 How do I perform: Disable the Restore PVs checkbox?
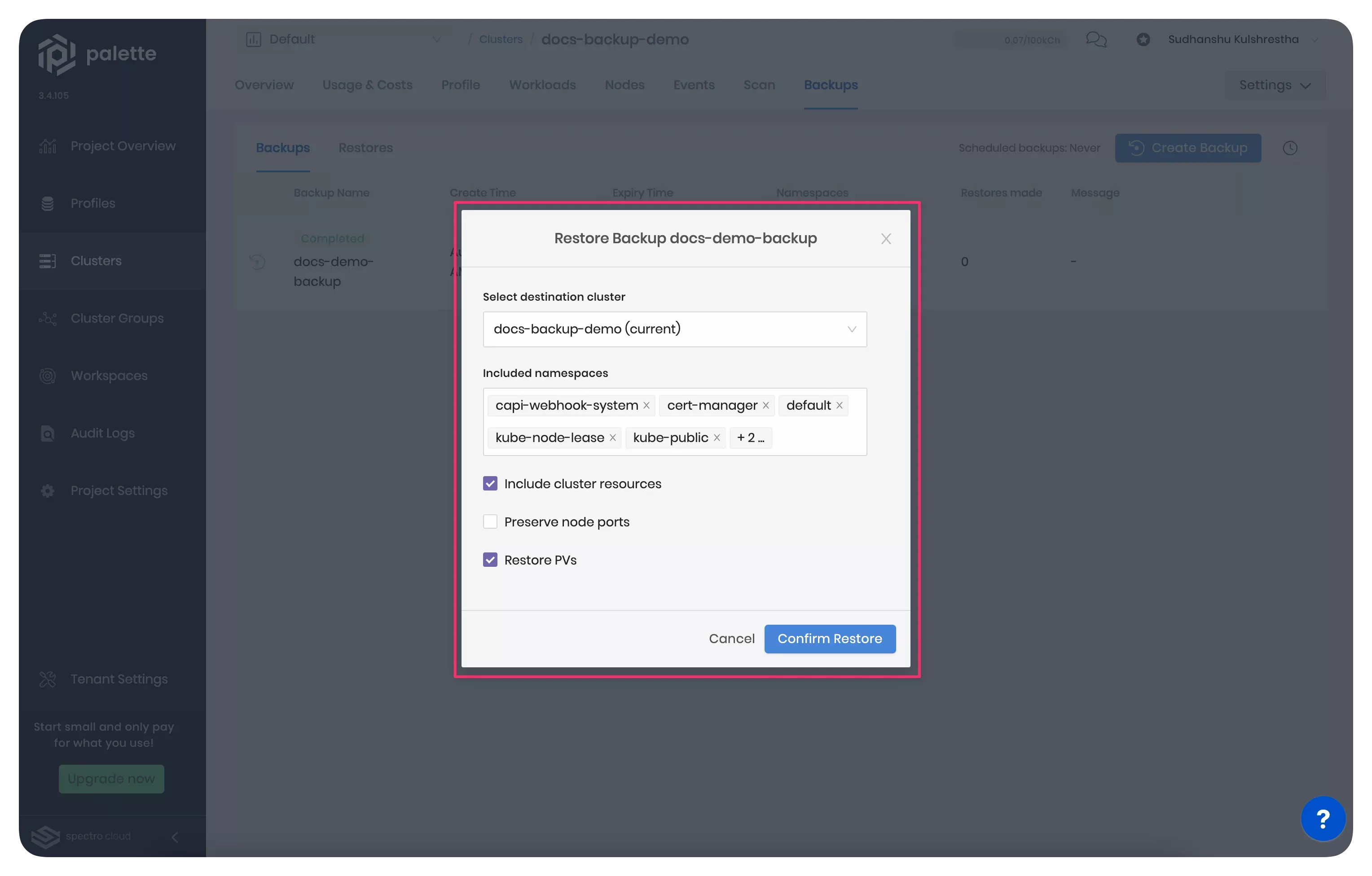click(x=490, y=559)
